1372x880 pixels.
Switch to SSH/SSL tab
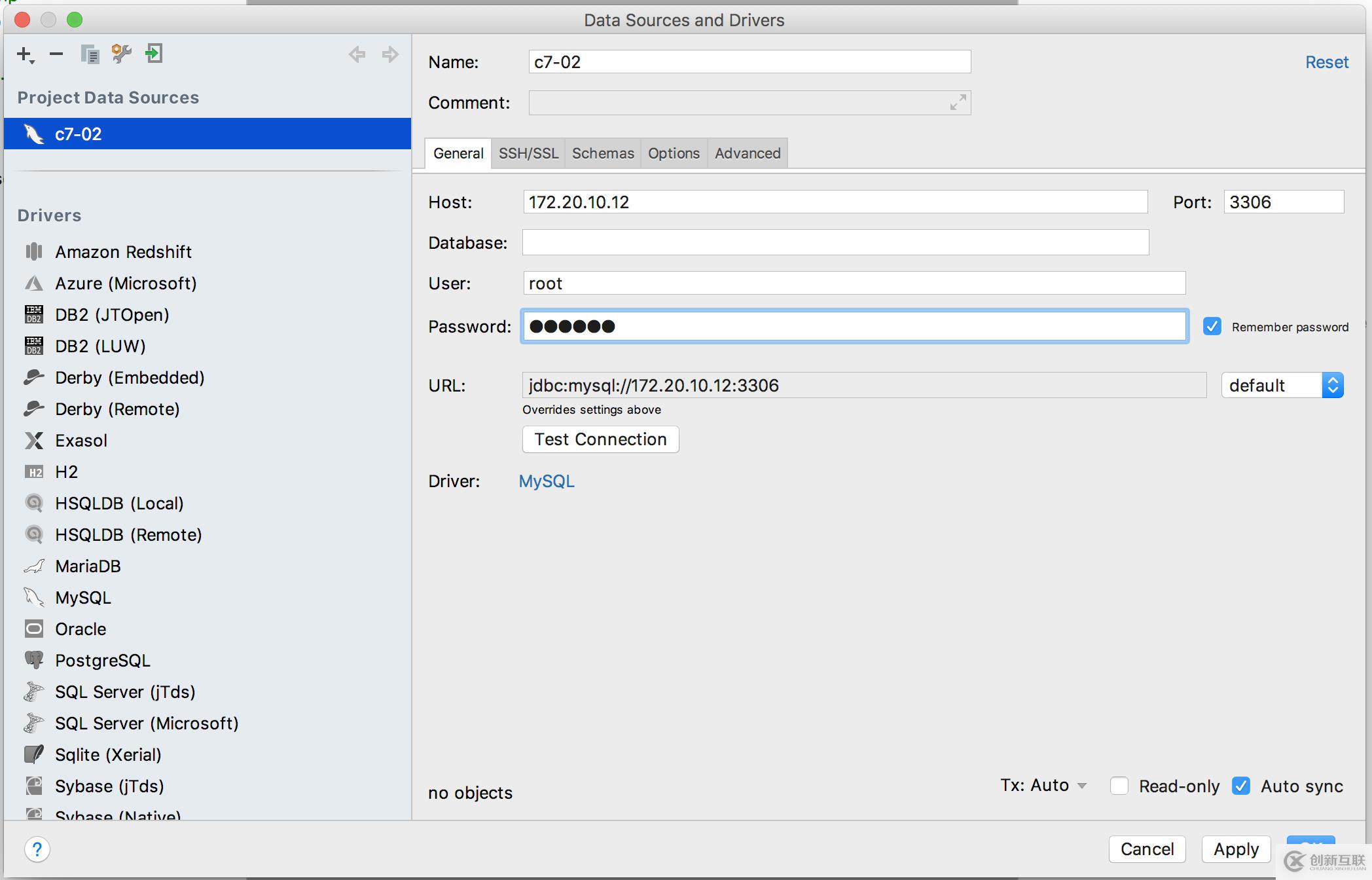[x=528, y=153]
